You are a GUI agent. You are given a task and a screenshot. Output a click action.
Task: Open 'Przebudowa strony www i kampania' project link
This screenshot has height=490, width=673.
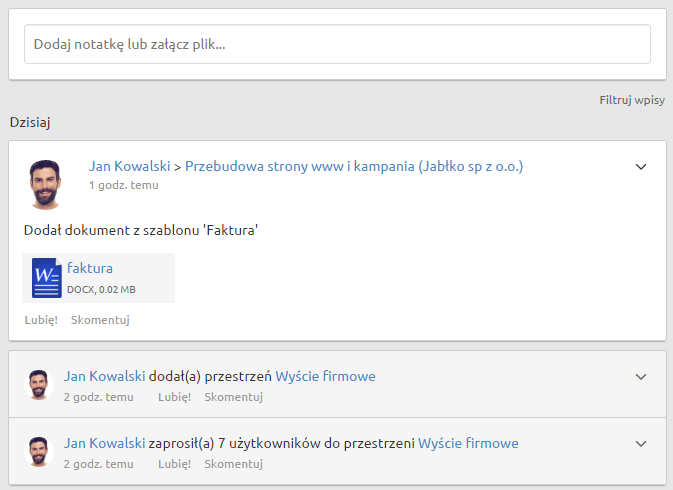click(x=354, y=166)
